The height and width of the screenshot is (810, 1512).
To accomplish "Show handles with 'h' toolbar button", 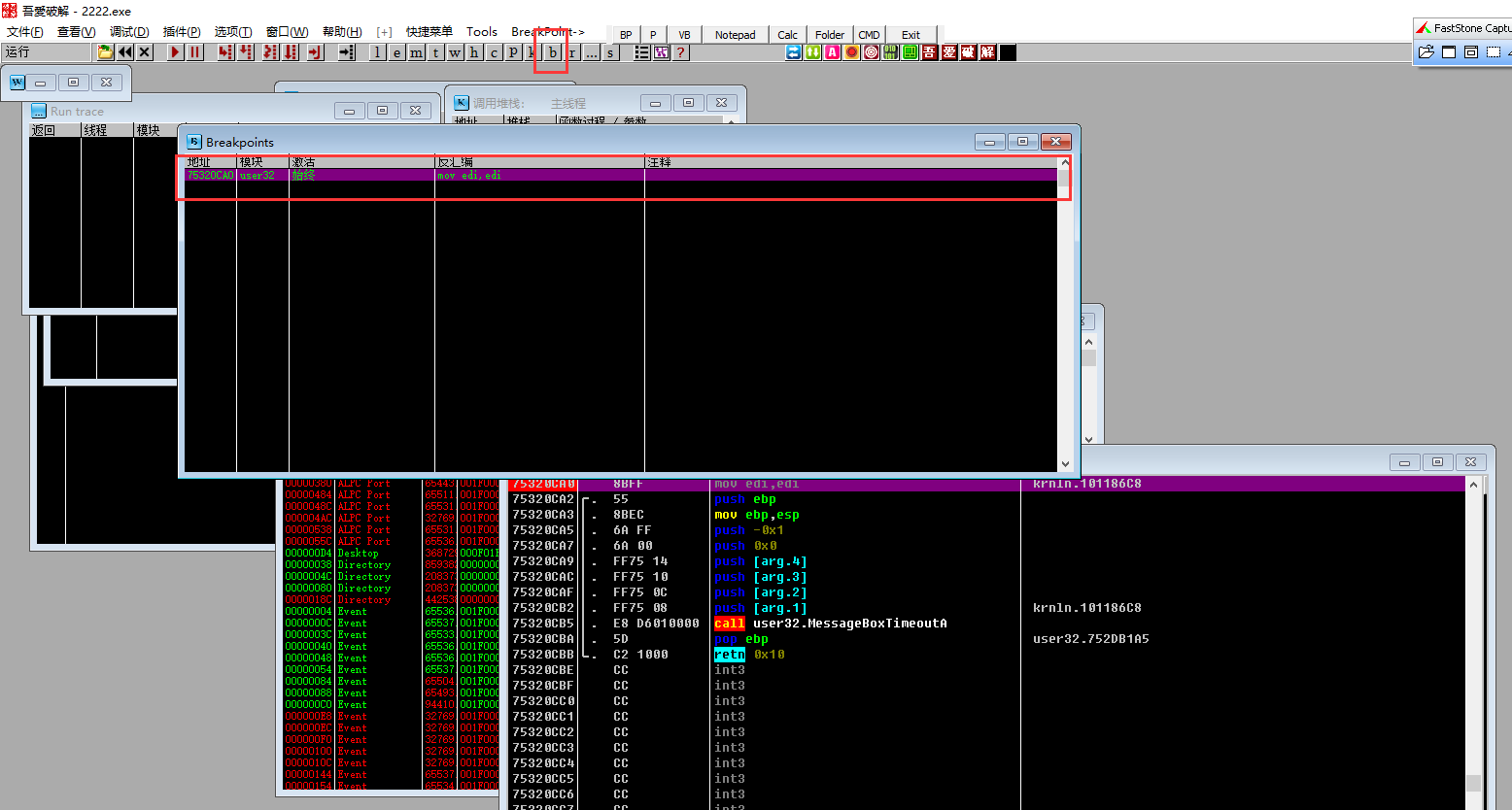I will click(x=474, y=52).
